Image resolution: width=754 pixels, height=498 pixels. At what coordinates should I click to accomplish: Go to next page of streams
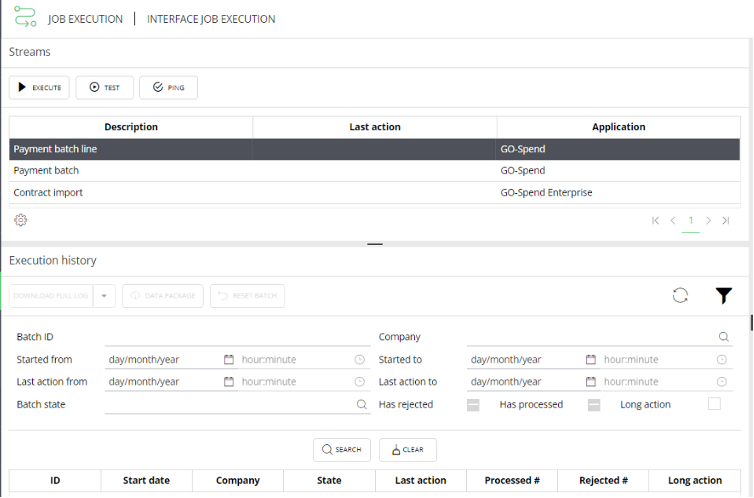click(x=708, y=220)
